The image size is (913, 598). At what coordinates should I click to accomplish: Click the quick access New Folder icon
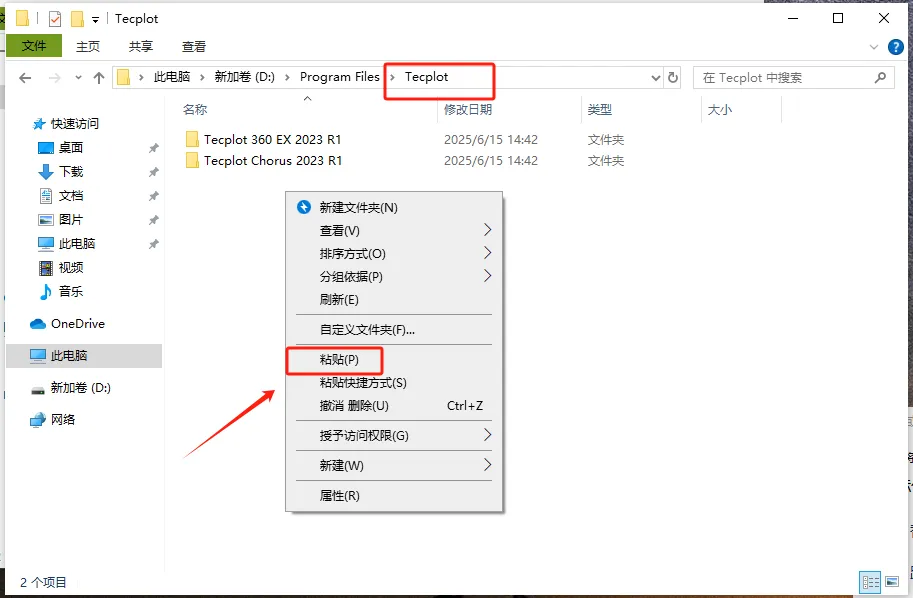pos(77,19)
